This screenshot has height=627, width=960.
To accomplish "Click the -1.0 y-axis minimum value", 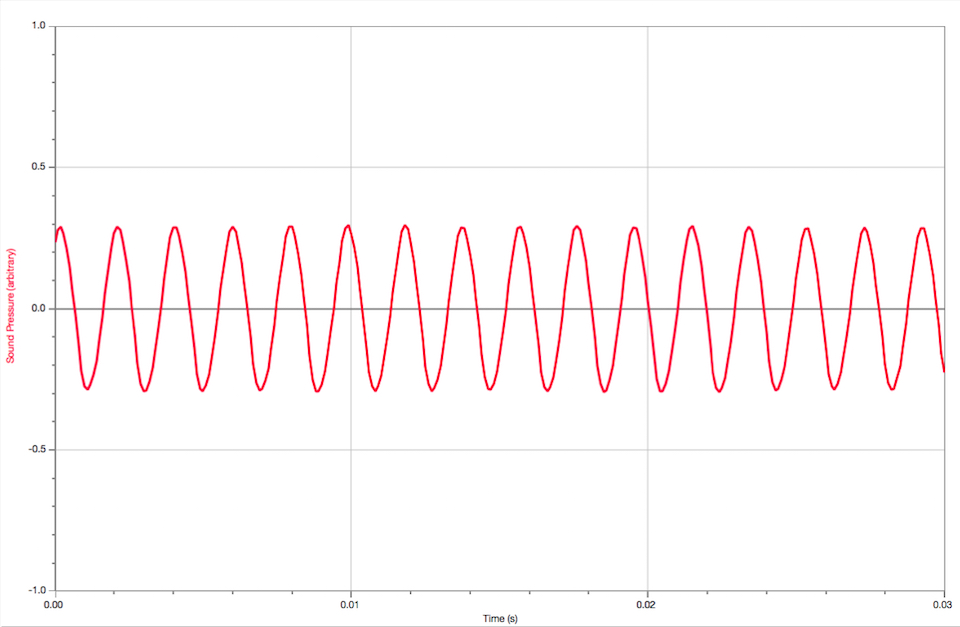I will tap(36, 590).
